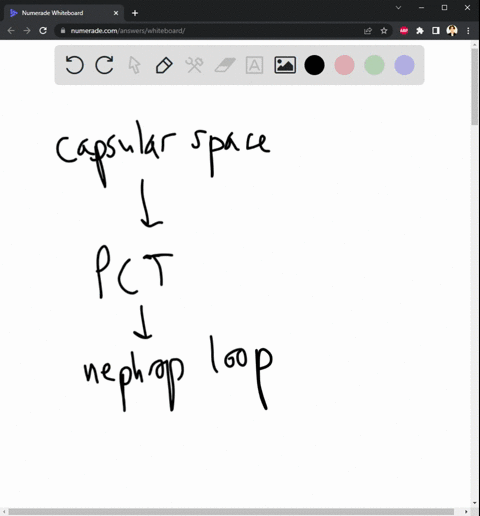
Task: Pick the green ink color
Action: (374, 65)
